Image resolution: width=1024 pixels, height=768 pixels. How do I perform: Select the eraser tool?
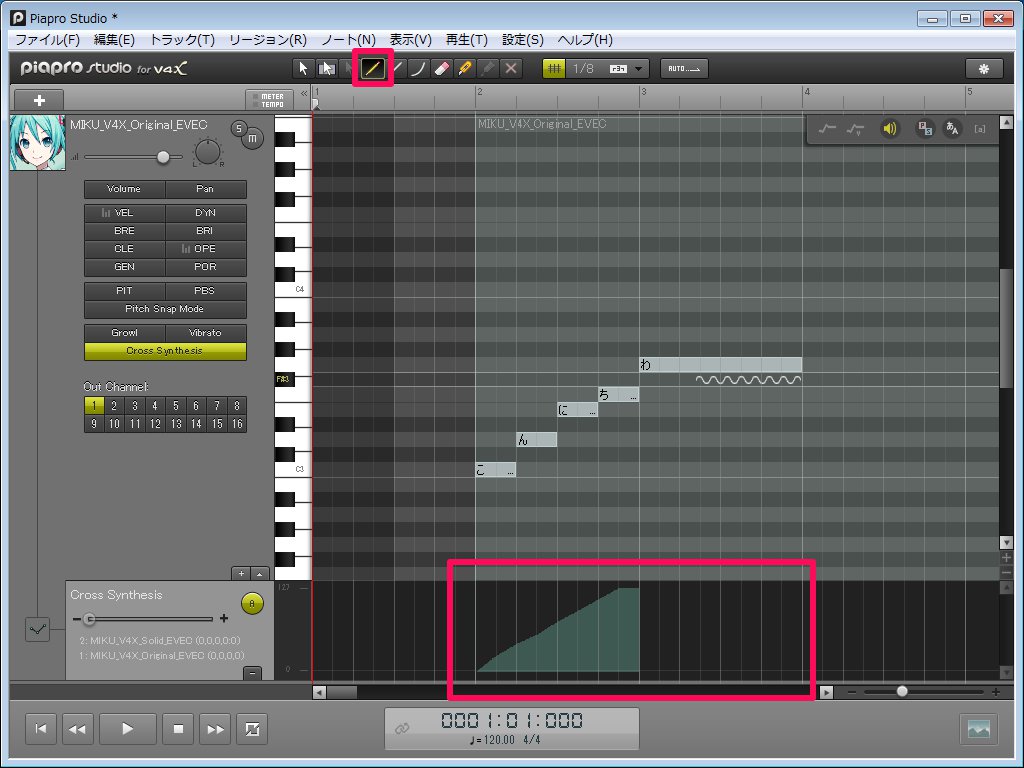pos(442,69)
